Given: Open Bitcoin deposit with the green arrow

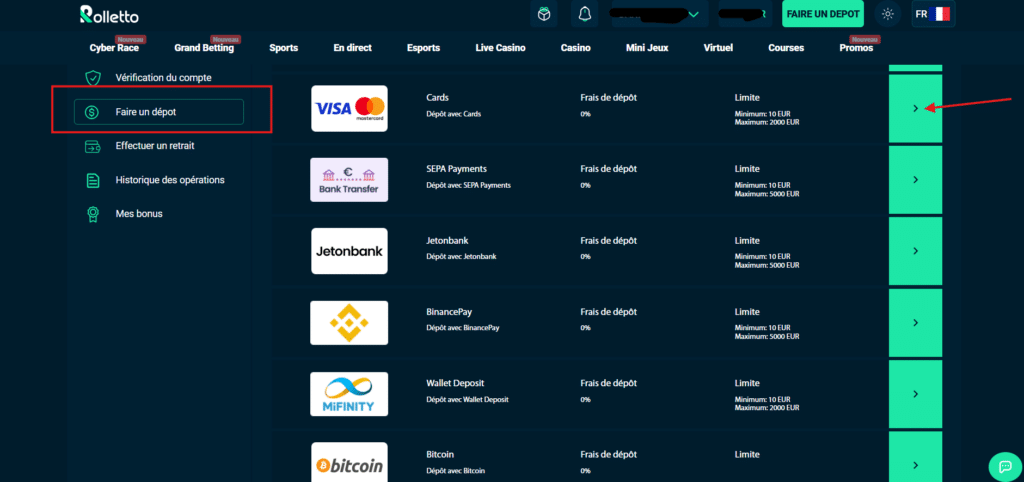Looking at the screenshot, I should pyautogui.click(x=916, y=457).
